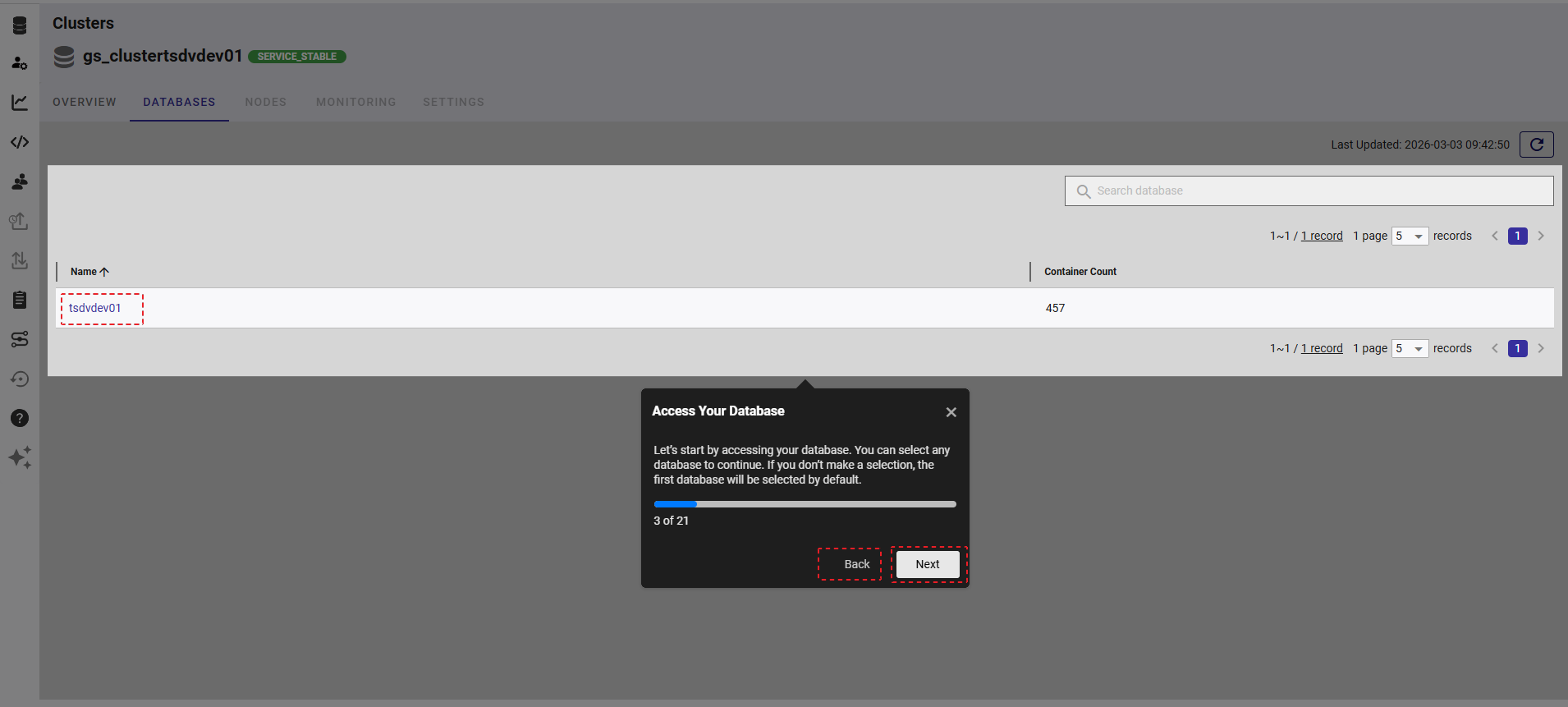Viewport: 1568px width, 707px height.
Task: Open the tsdvdev01 database link
Action: coord(95,308)
